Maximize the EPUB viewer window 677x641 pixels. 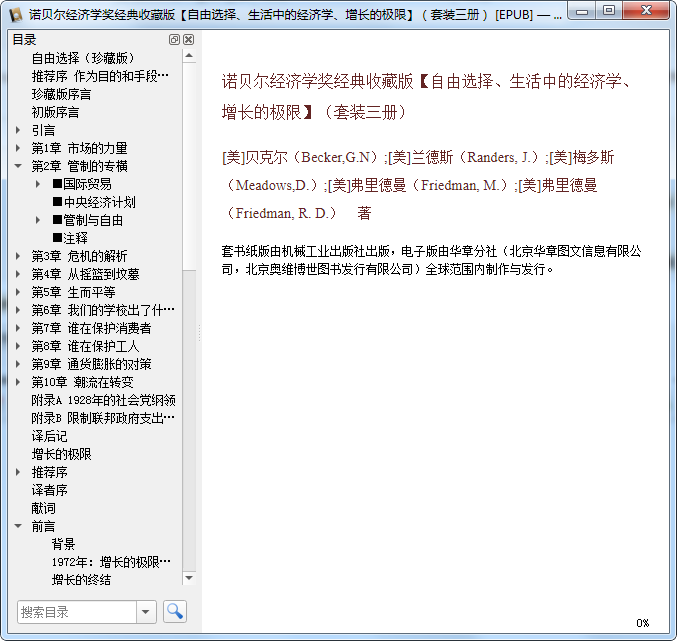(609, 11)
